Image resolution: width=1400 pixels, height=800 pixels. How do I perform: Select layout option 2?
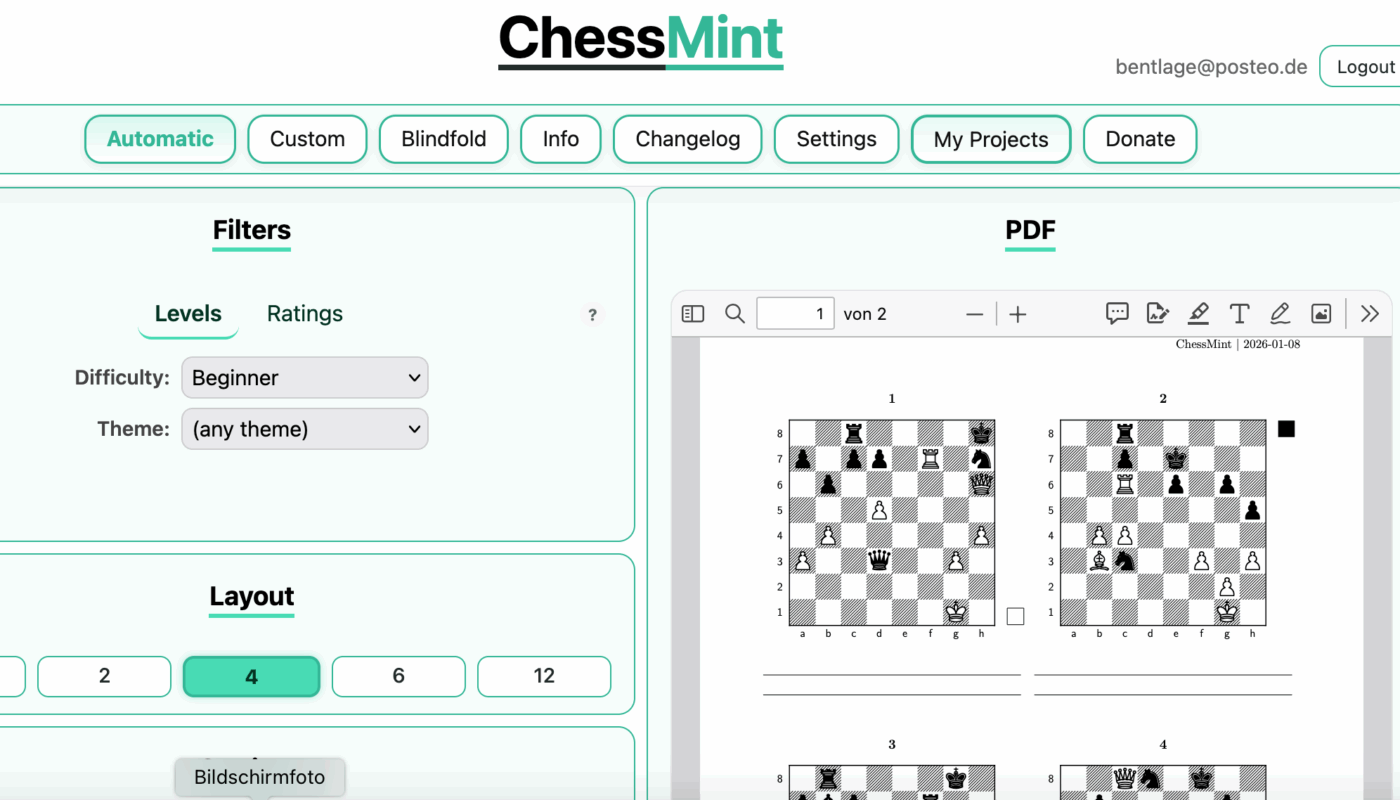click(104, 676)
